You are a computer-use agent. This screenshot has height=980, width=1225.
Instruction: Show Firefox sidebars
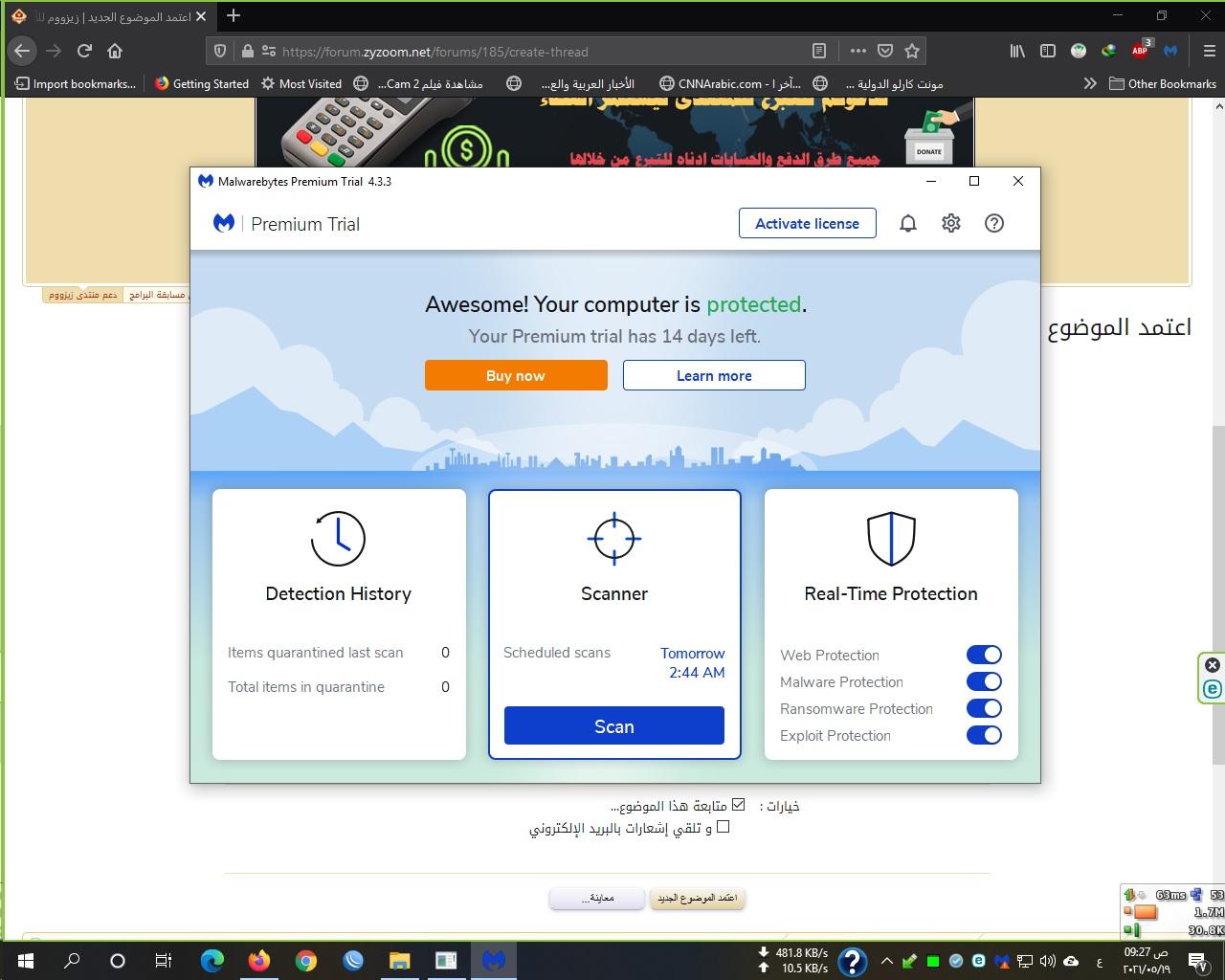(x=1048, y=51)
